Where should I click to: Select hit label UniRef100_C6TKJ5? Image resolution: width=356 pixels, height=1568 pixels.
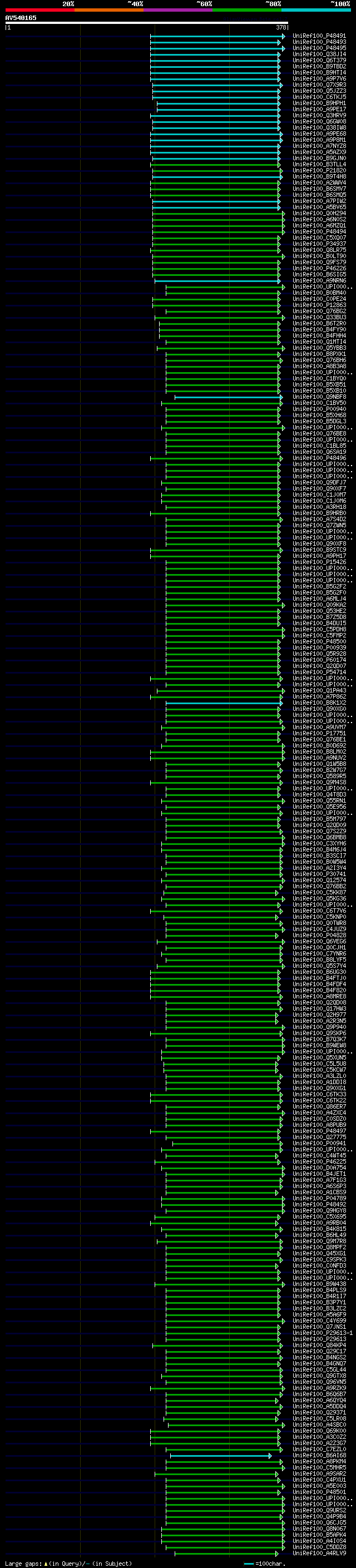[x=319, y=97]
